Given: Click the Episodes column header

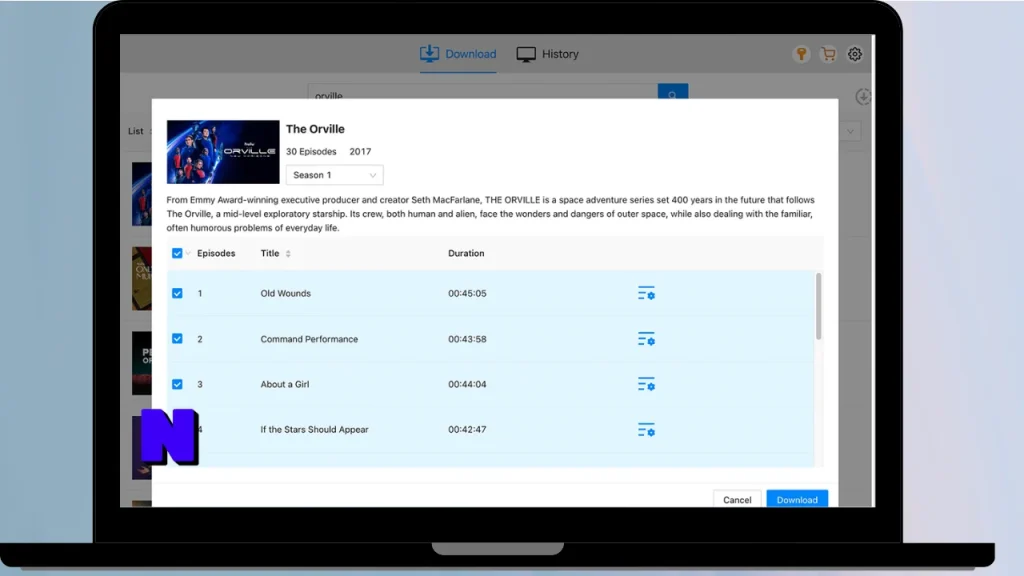Looking at the screenshot, I should [x=216, y=253].
